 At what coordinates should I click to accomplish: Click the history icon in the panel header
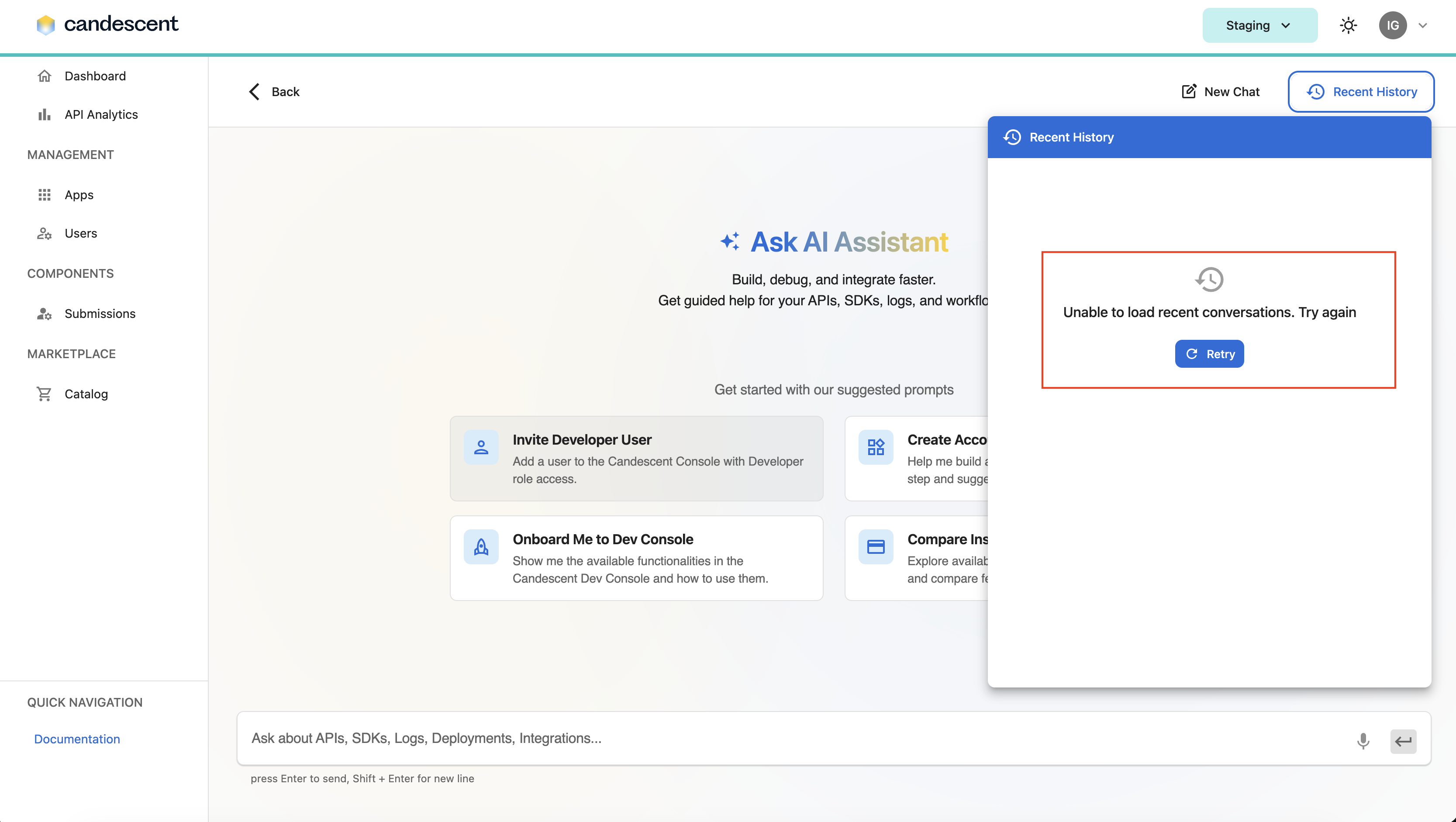(x=1012, y=138)
